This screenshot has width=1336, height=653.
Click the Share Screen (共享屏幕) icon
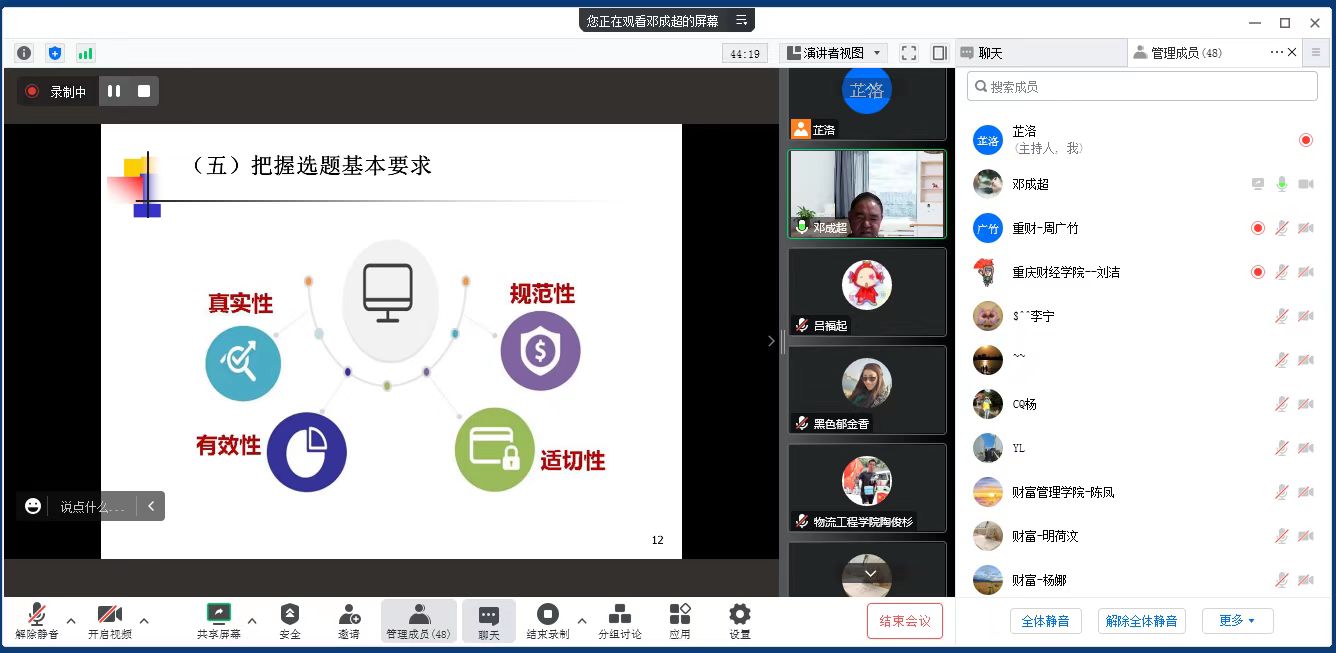[x=218, y=615]
